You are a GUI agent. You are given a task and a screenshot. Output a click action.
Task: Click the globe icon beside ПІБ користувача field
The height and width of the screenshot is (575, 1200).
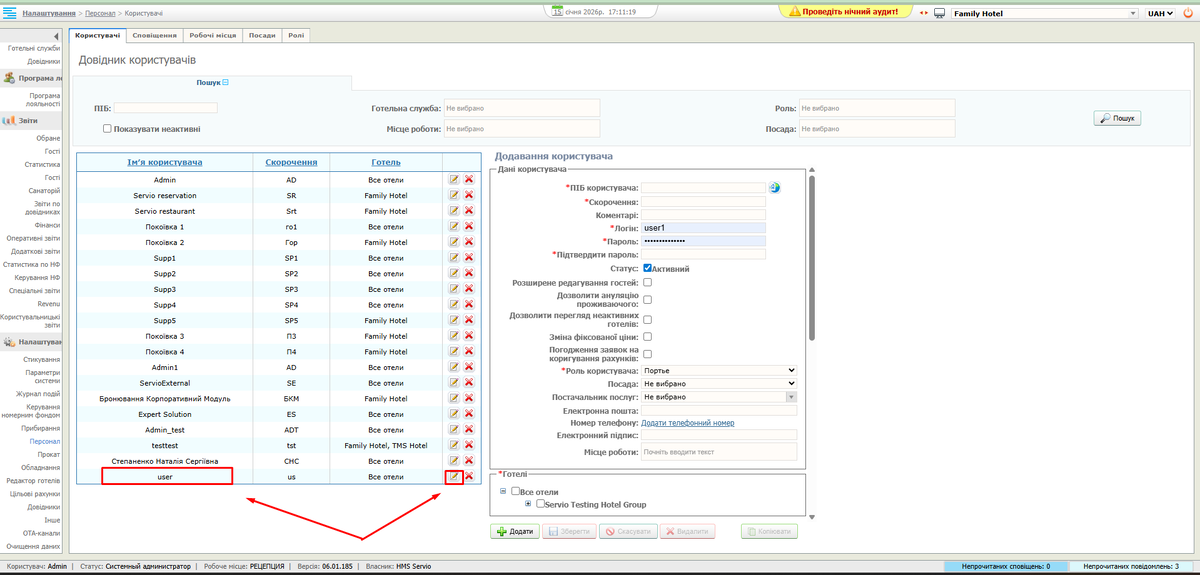click(x=774, y=187)
